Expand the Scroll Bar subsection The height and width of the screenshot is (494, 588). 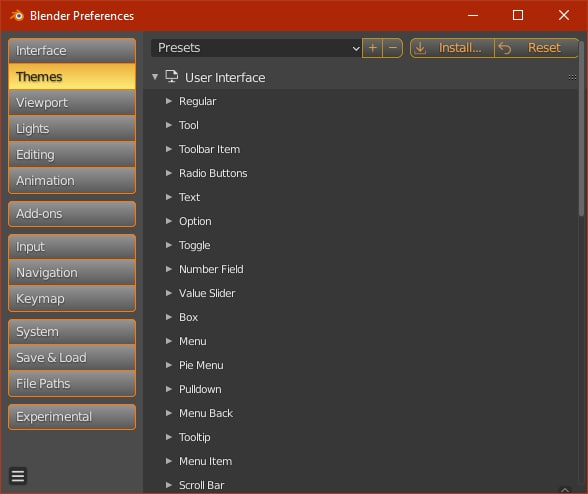[169, 485]
